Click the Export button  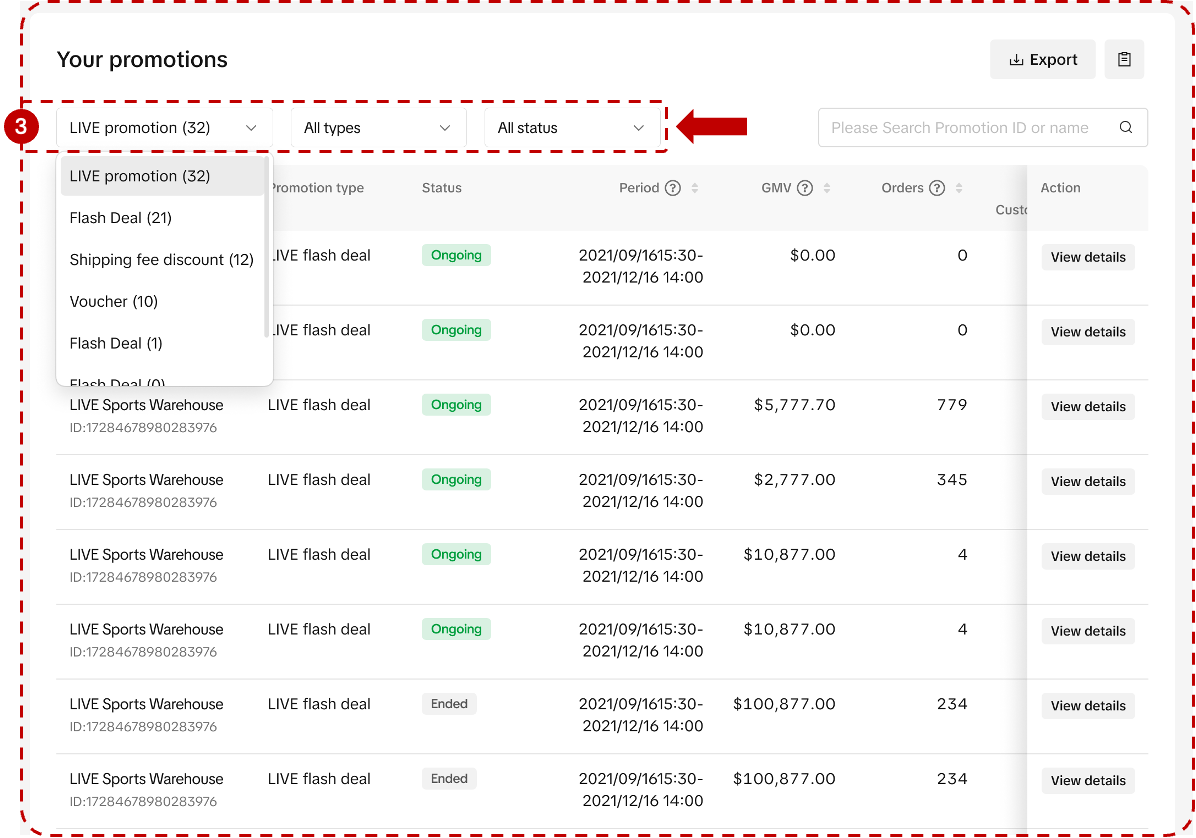coord(1043,60)
